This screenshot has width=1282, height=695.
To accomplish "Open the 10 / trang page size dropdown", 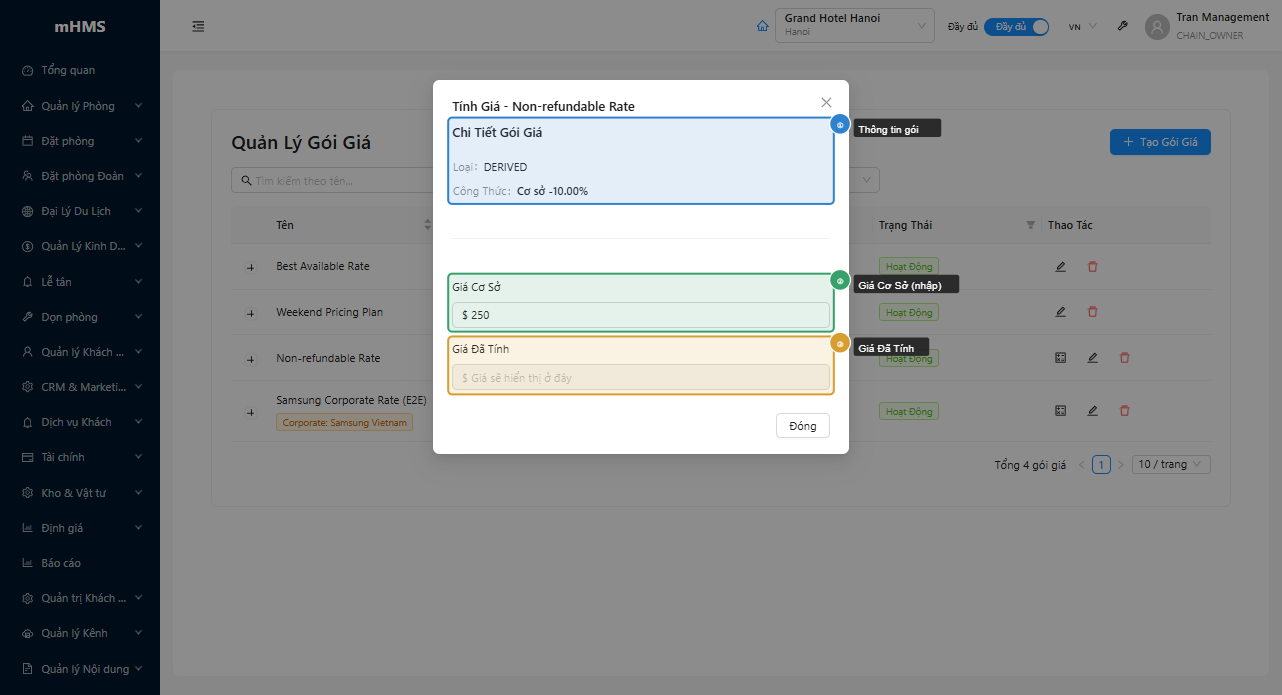I will pos(1171,464).
